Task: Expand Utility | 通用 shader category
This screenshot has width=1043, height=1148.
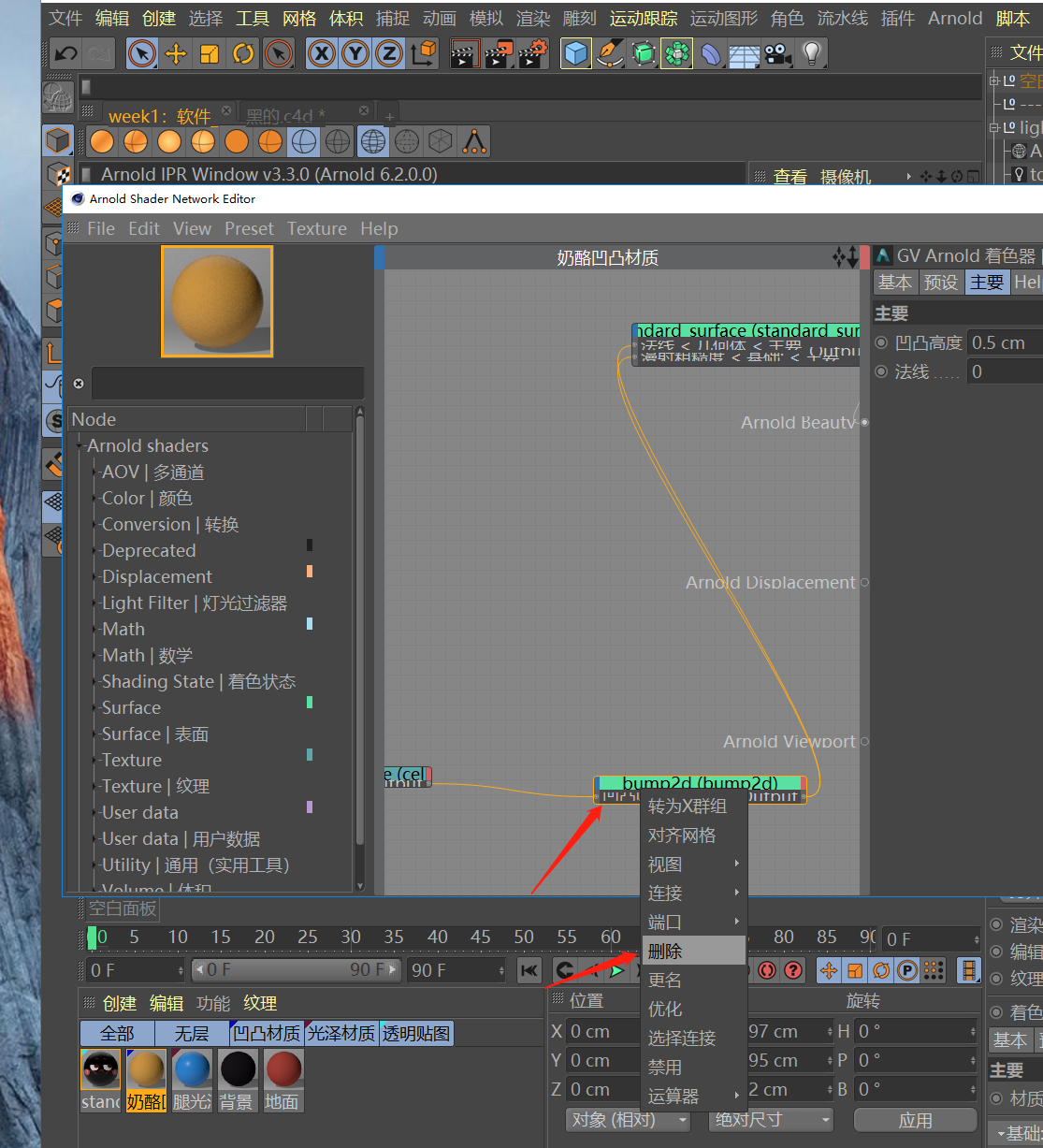Action: pyautogui.click(x=95, y=865)
